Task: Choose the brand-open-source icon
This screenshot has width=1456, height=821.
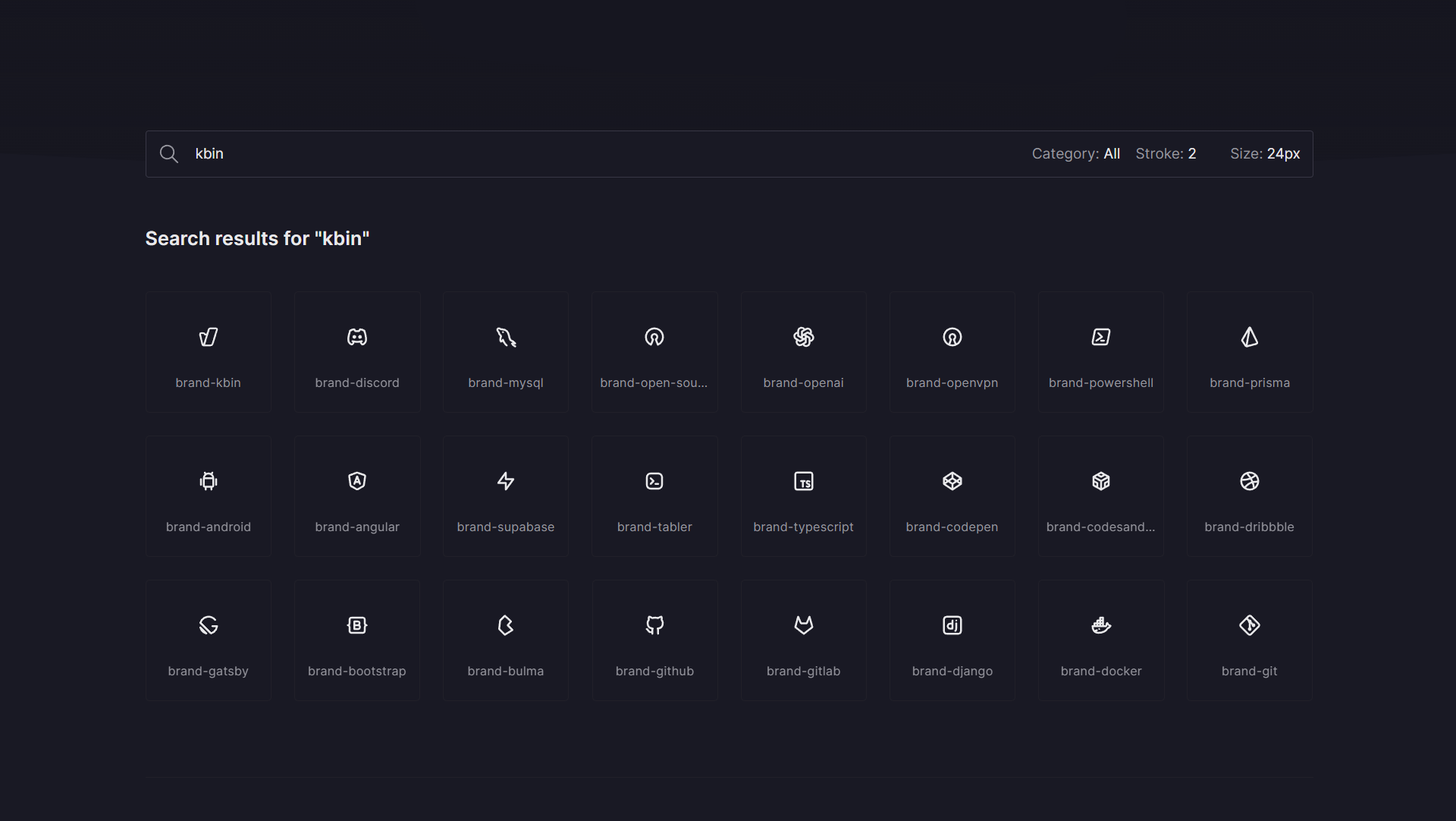Action: 654,337
